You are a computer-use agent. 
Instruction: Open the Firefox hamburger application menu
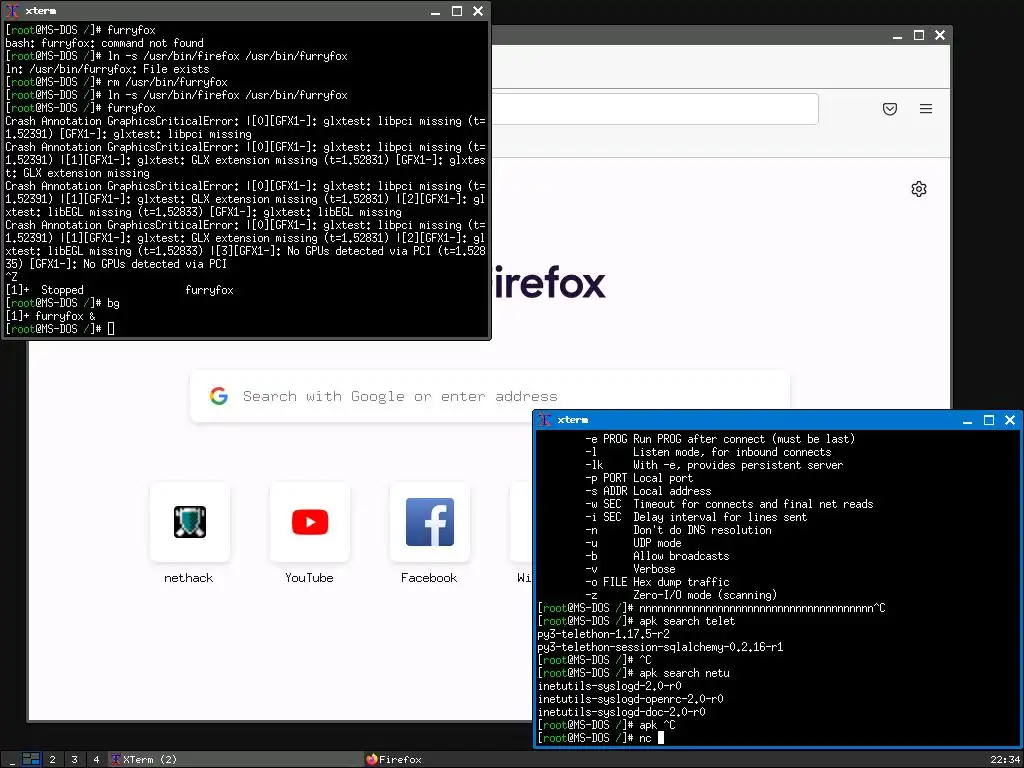[925, 109]
